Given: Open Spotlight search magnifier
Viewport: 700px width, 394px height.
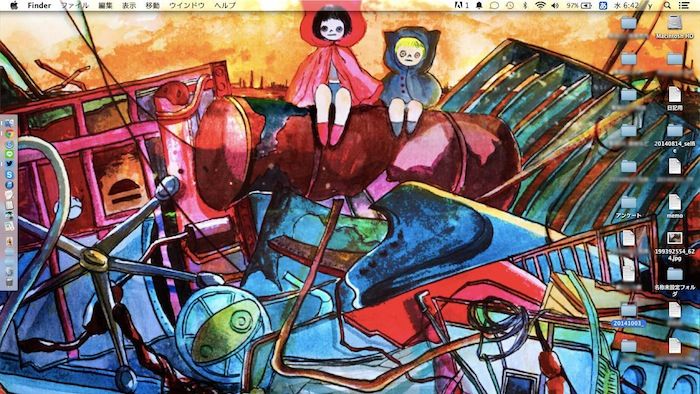Looking at the screenshot, I should 667,5.
